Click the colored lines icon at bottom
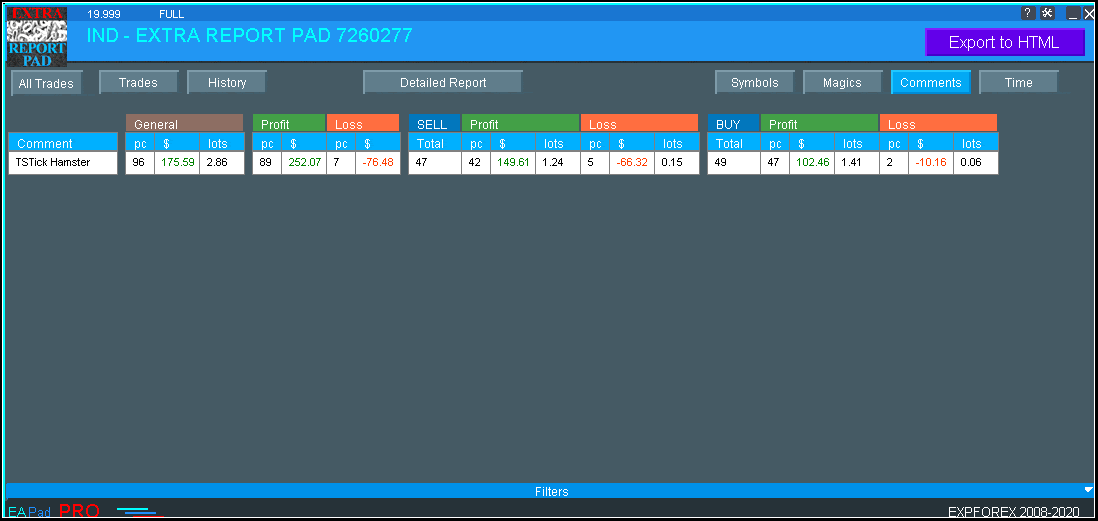 [138, 511]
